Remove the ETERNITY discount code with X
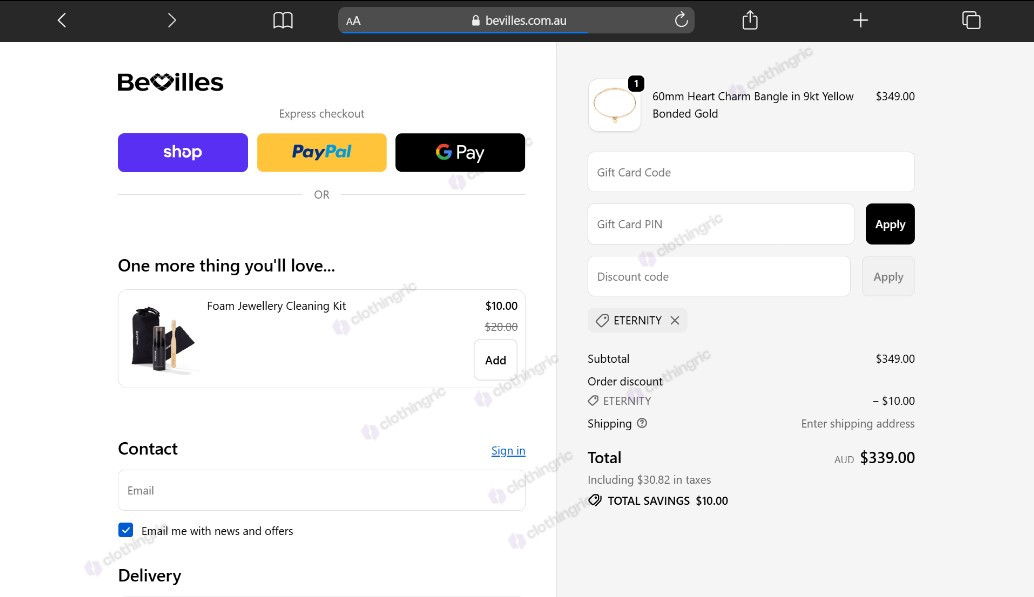The width and height of the screenshot is (1034, 597). (675, 321)
